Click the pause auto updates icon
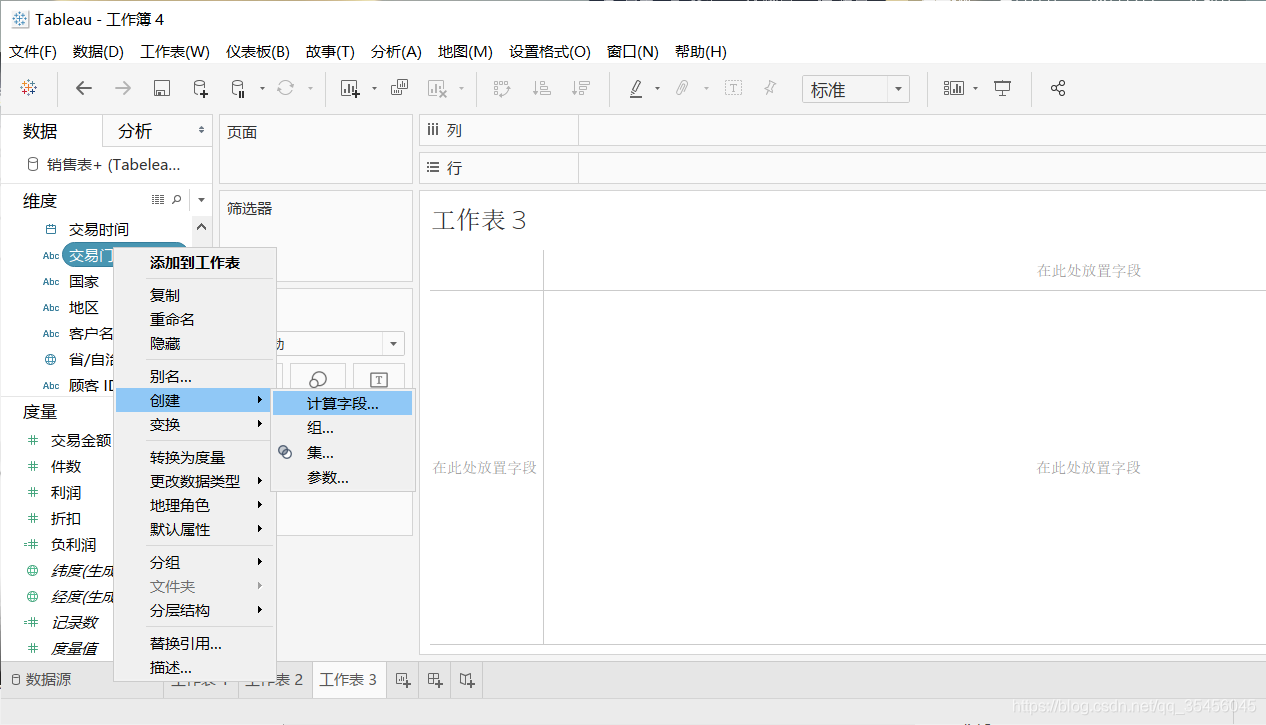 tap(238, 88)
